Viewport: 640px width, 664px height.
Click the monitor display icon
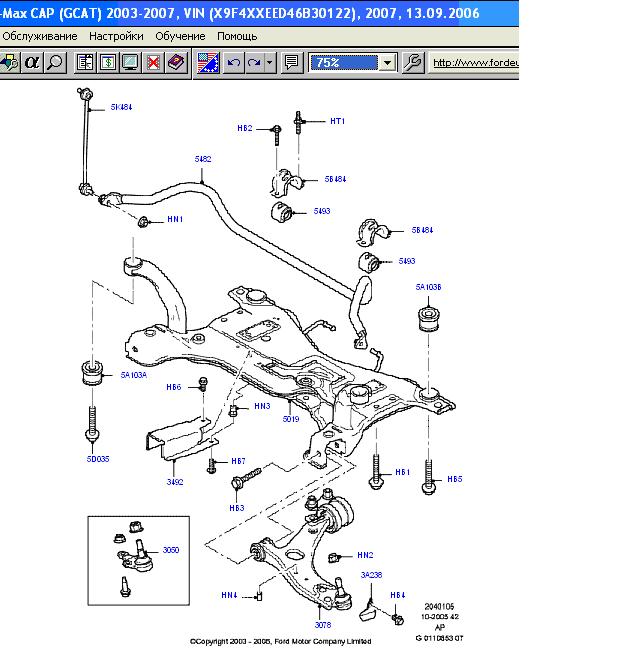pyautogui.click(x=130, y=63)
